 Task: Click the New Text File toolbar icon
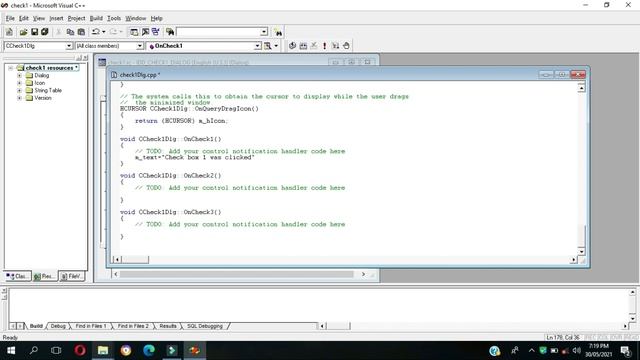coord(9,32)
